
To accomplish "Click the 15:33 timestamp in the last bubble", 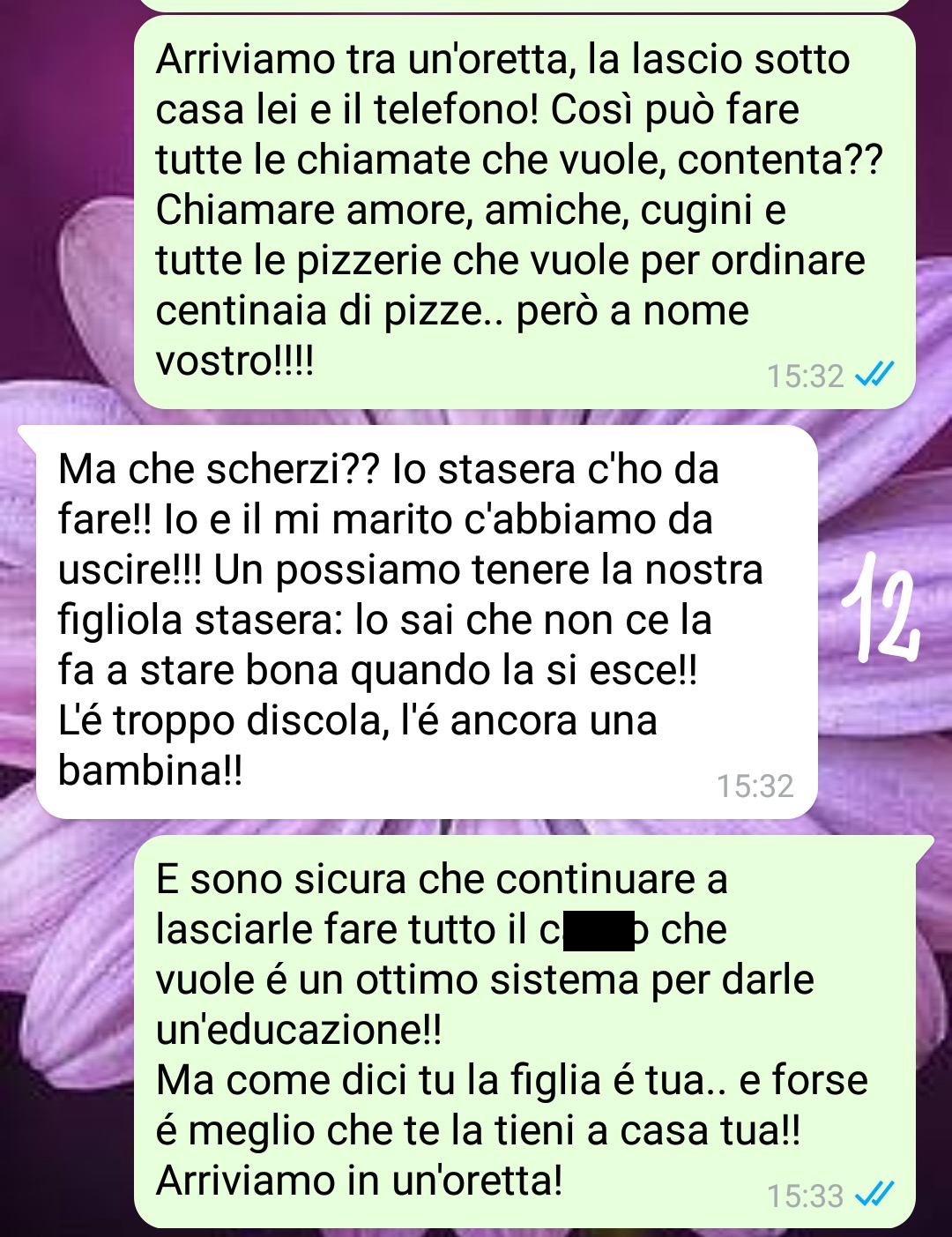I will click(805, 1196).
